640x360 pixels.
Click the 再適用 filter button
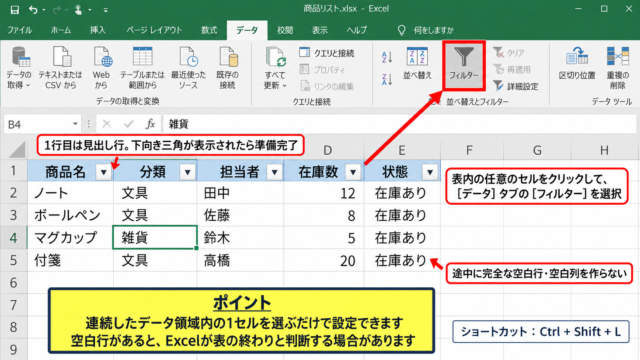pyautogui.click(x=512, y=70)
